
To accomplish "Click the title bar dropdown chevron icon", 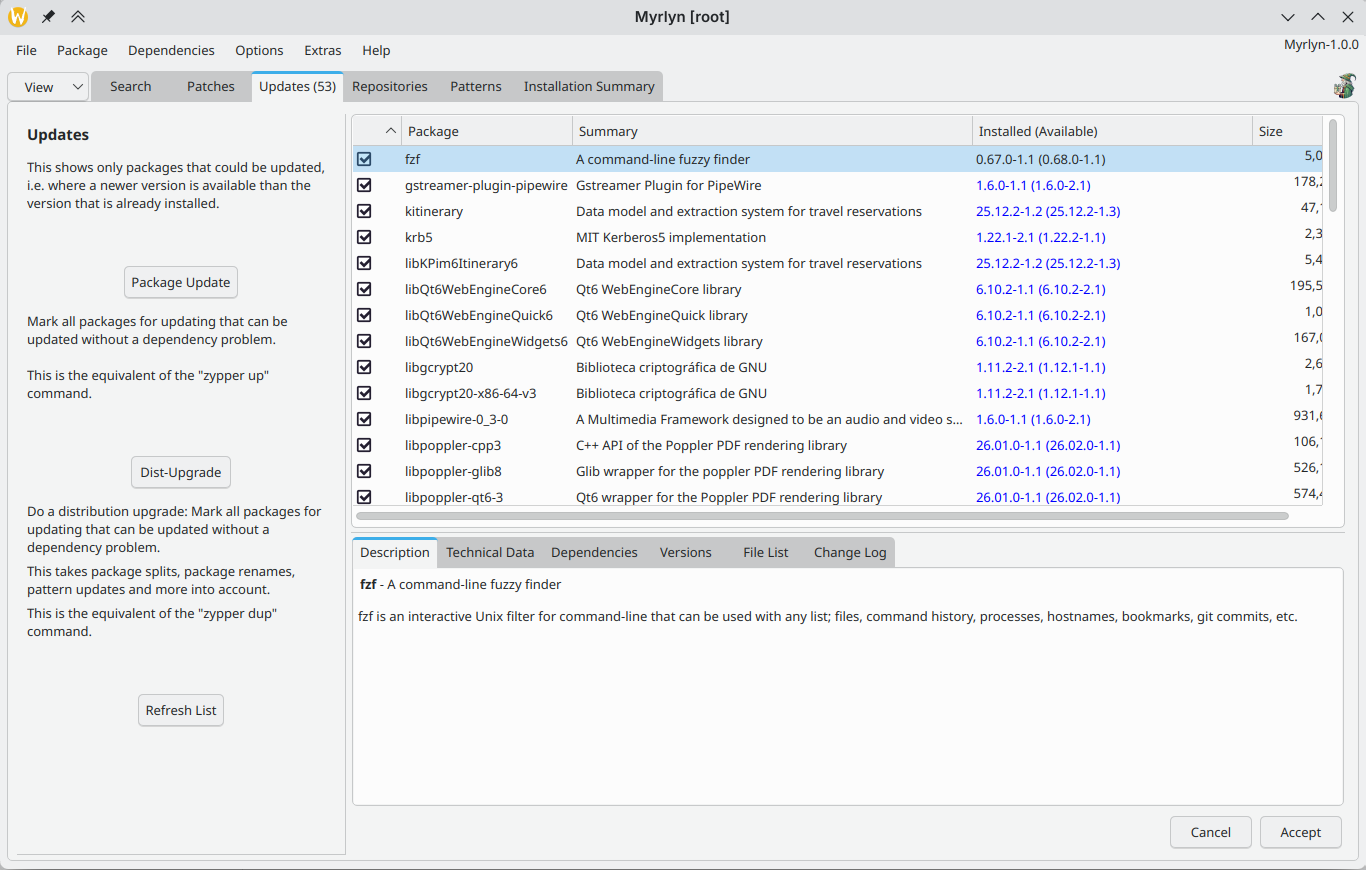I will pyautogui.click(x=1288, y=17).
